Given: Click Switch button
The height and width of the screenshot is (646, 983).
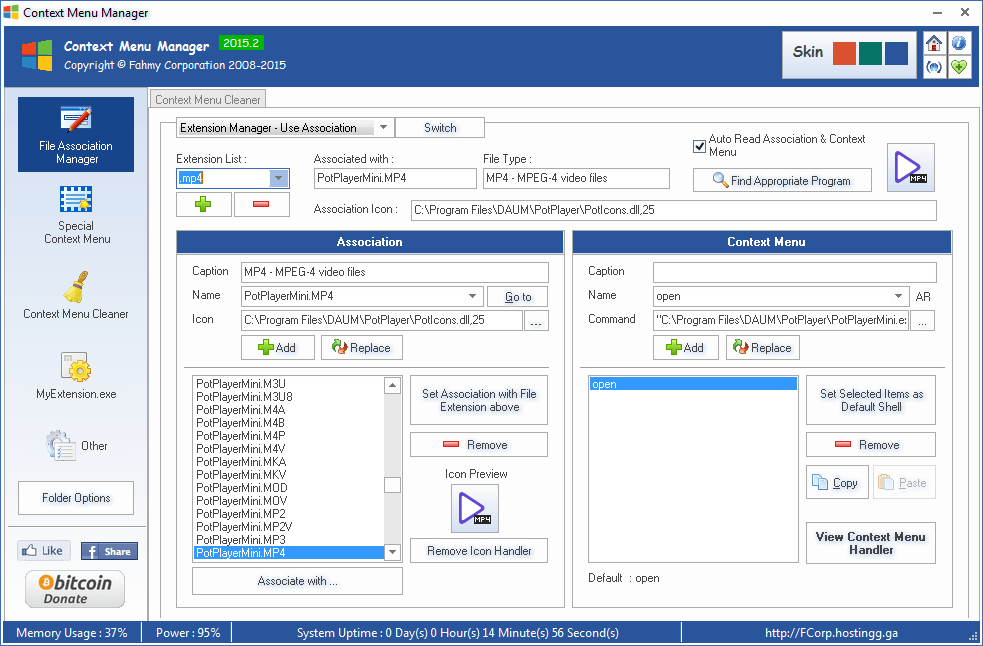Looking at the screenshot, I should click(x=440, y=127).
